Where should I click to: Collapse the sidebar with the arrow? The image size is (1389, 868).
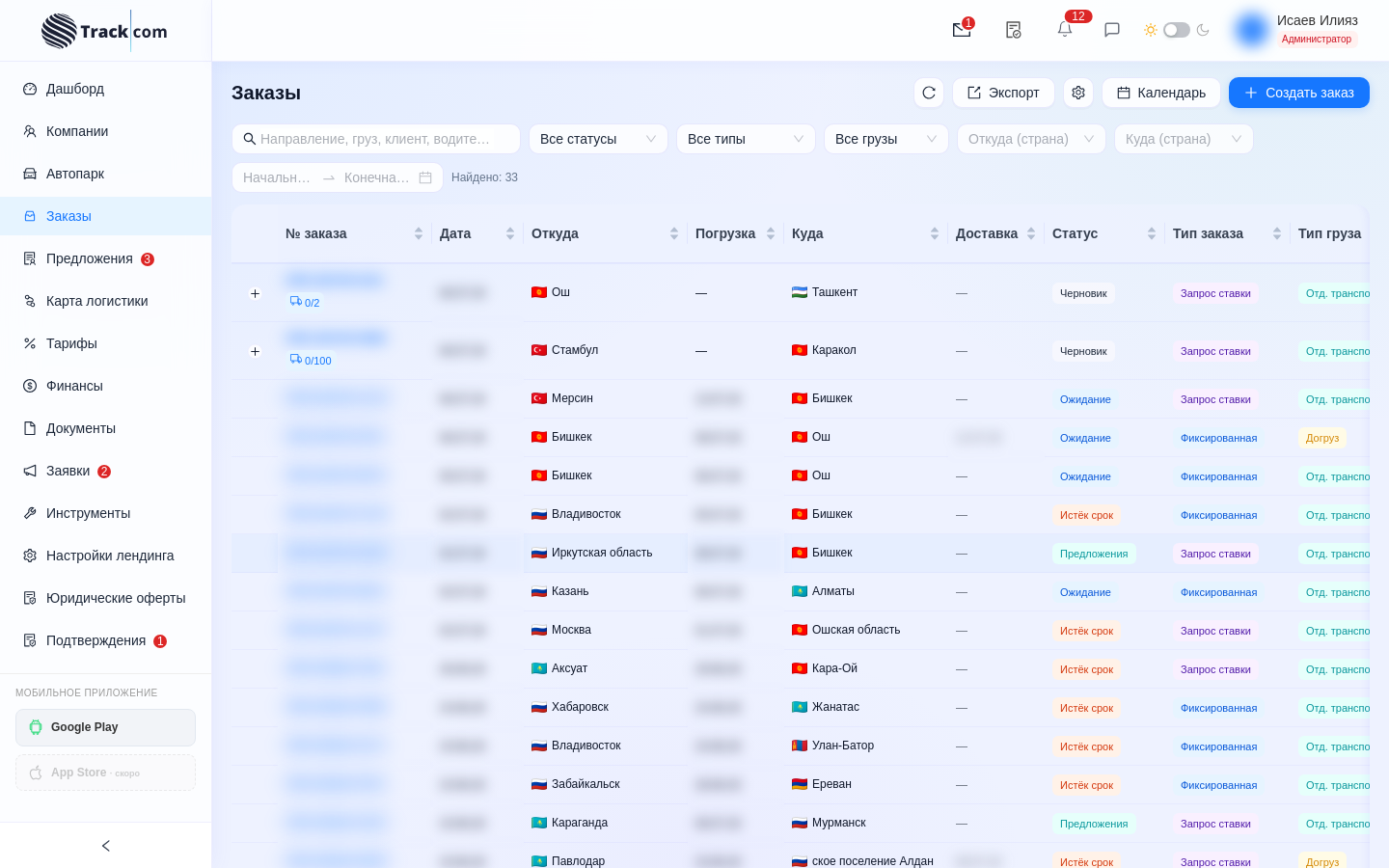click(x=106, y=846)
